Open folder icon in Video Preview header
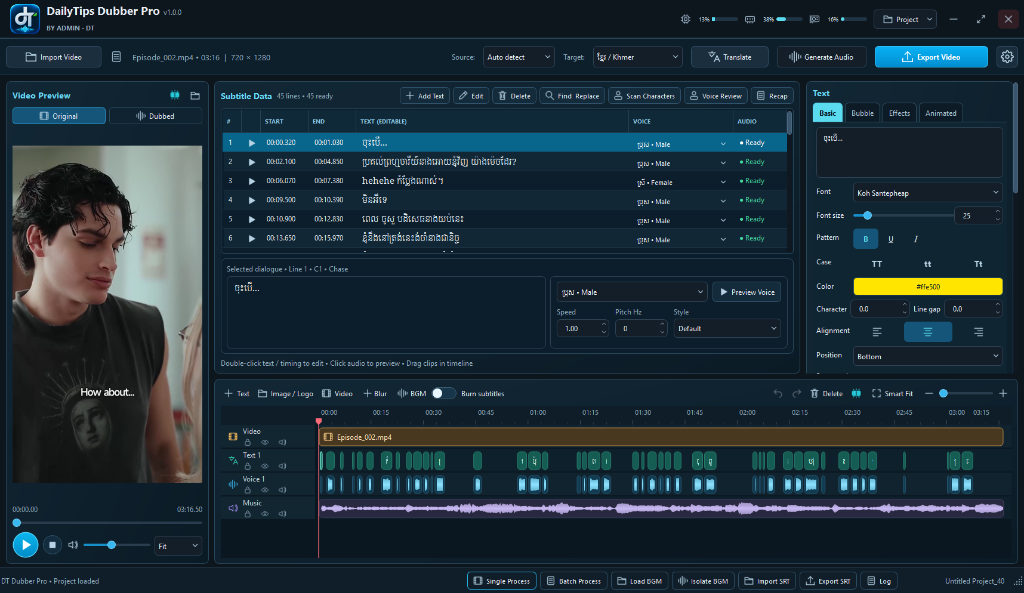The height and width of the screenshot is (593, 1024). pyautogui.click(x=195, y=95)
